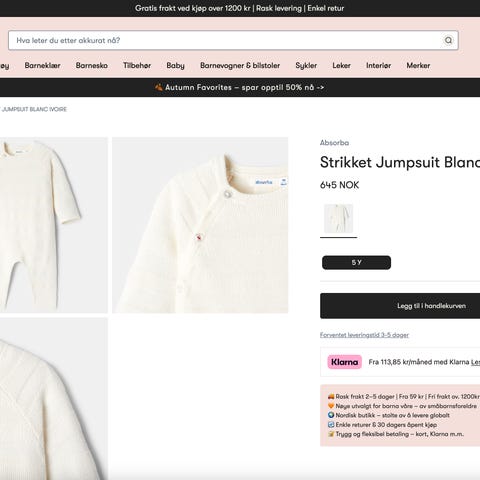Click Enkle returer & 30 dagers line

click(x=382, y=425)
